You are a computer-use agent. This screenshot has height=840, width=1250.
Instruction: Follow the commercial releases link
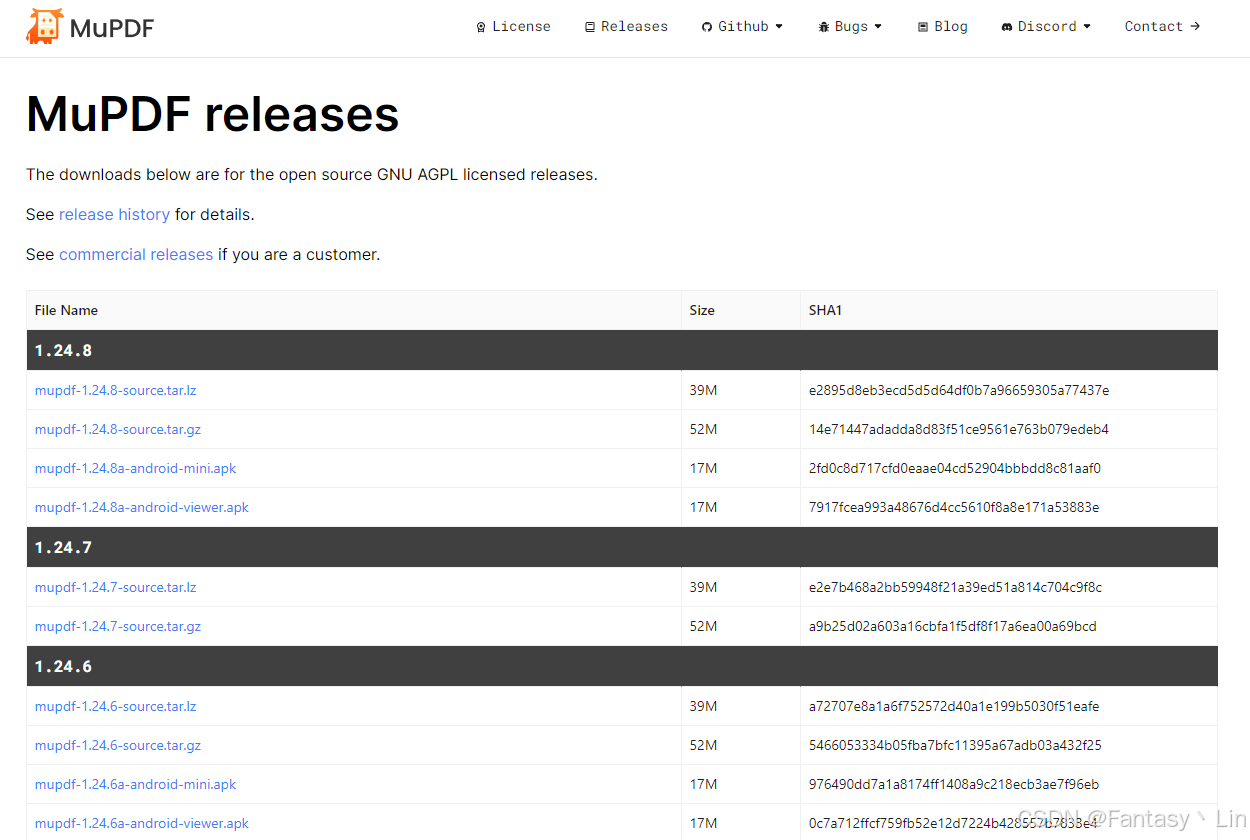[136, 254]
